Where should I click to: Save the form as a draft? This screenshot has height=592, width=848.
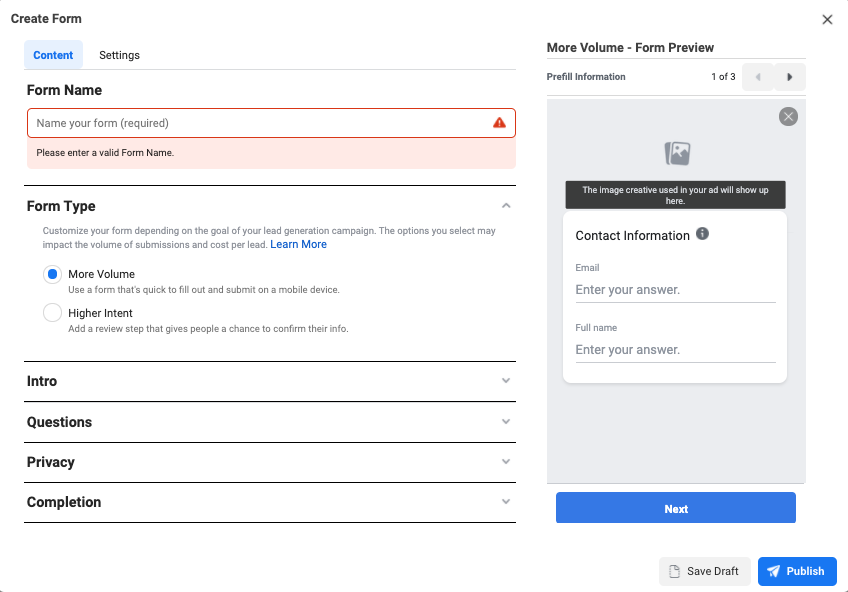coord(704,571)
